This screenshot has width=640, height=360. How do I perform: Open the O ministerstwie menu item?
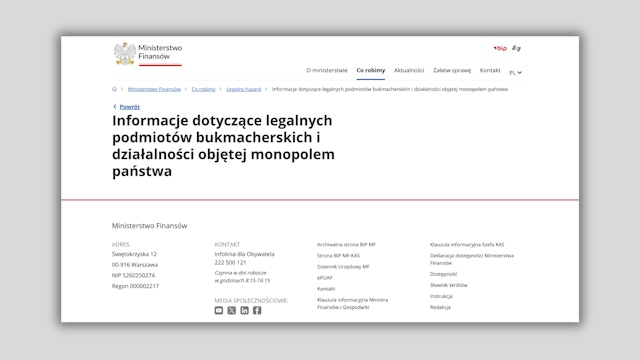pos(327,70)
